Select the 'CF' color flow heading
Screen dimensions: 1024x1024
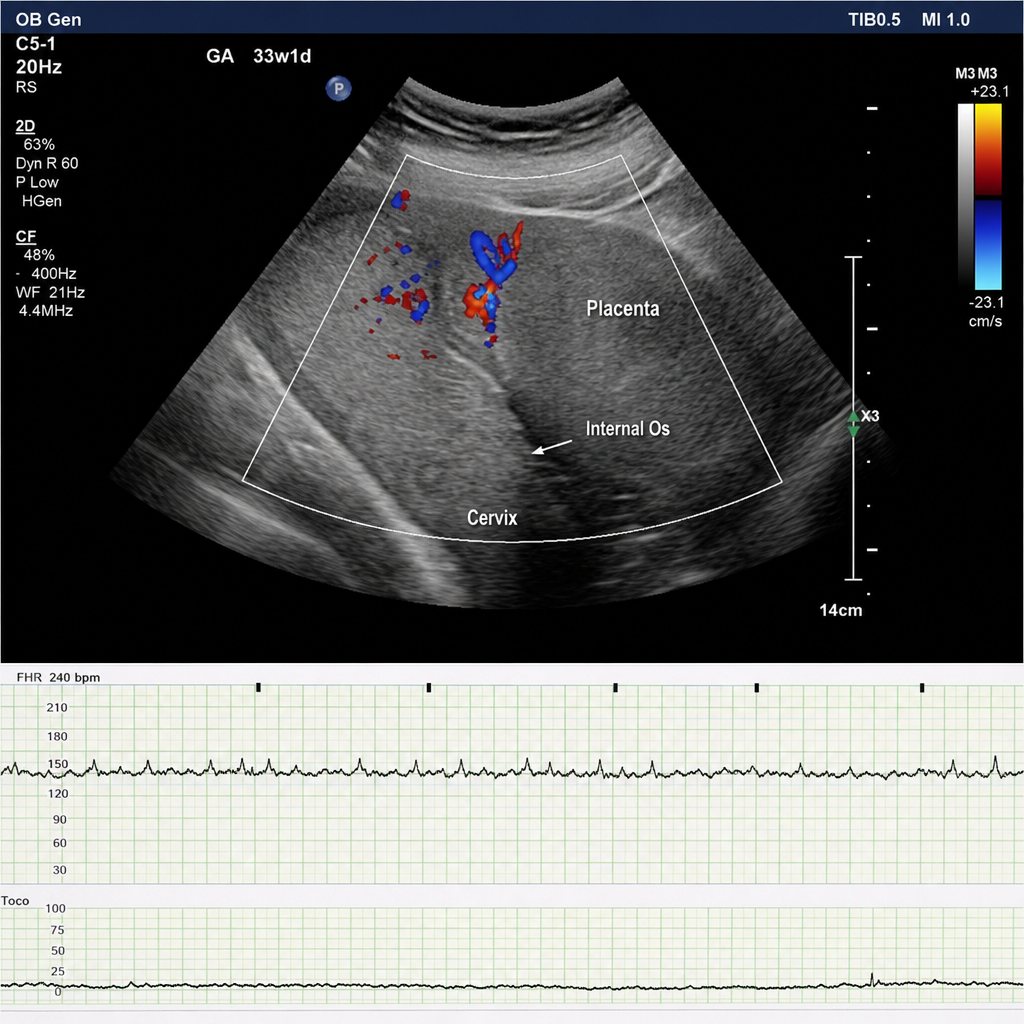25,236
